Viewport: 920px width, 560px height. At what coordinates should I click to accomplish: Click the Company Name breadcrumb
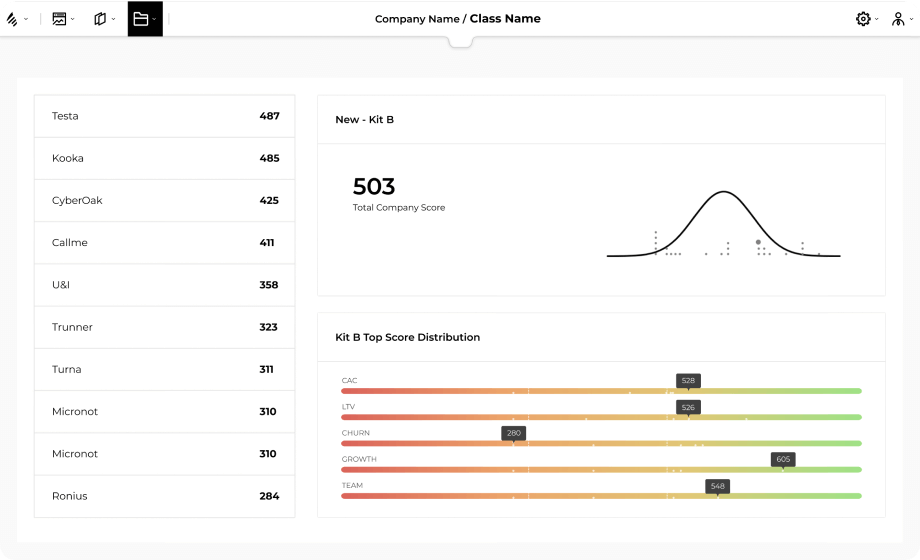point(417,19)
